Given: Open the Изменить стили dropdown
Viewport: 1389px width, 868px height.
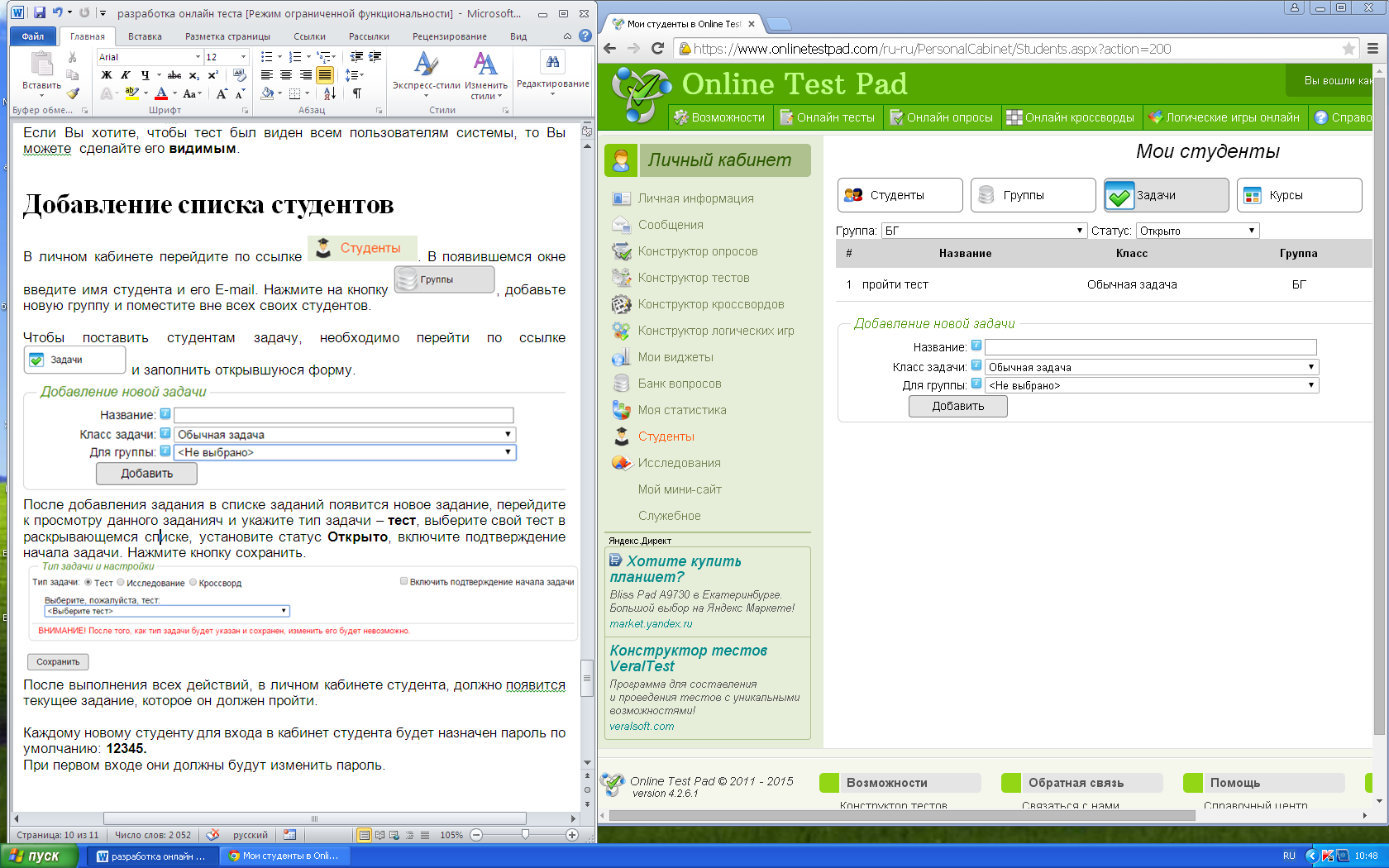Looking at the screenshot, I should 486,74.
